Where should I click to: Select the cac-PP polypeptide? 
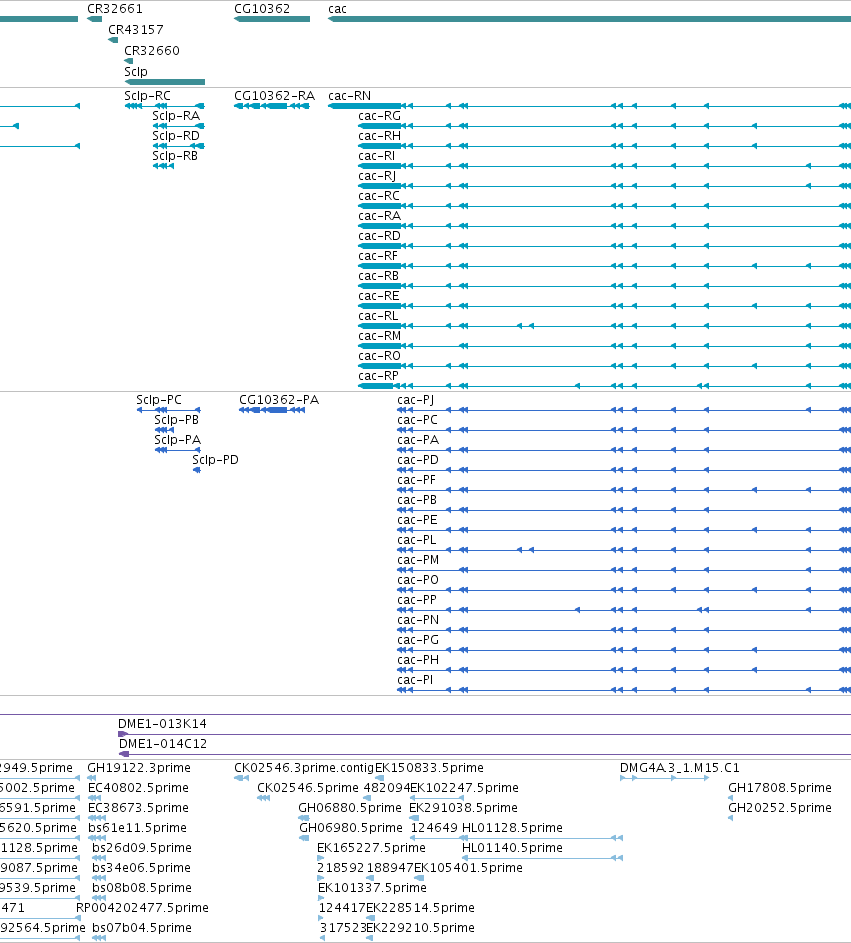(624, 610)
